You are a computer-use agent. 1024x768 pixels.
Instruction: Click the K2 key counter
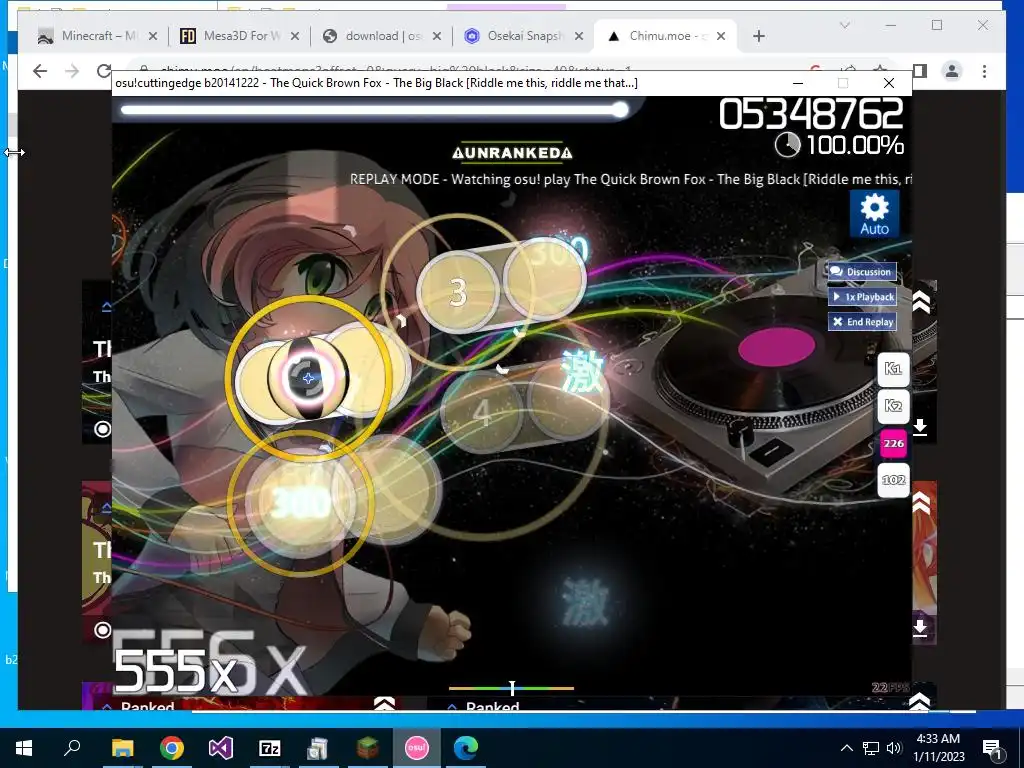click(893, 406)
